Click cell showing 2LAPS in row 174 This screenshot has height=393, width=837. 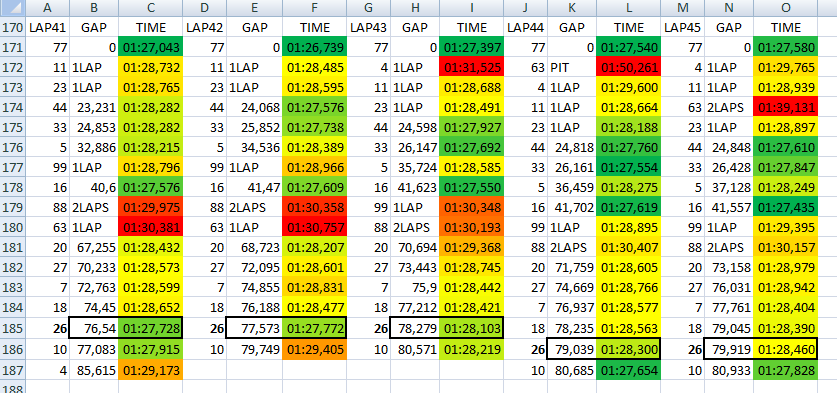(729, 108)
